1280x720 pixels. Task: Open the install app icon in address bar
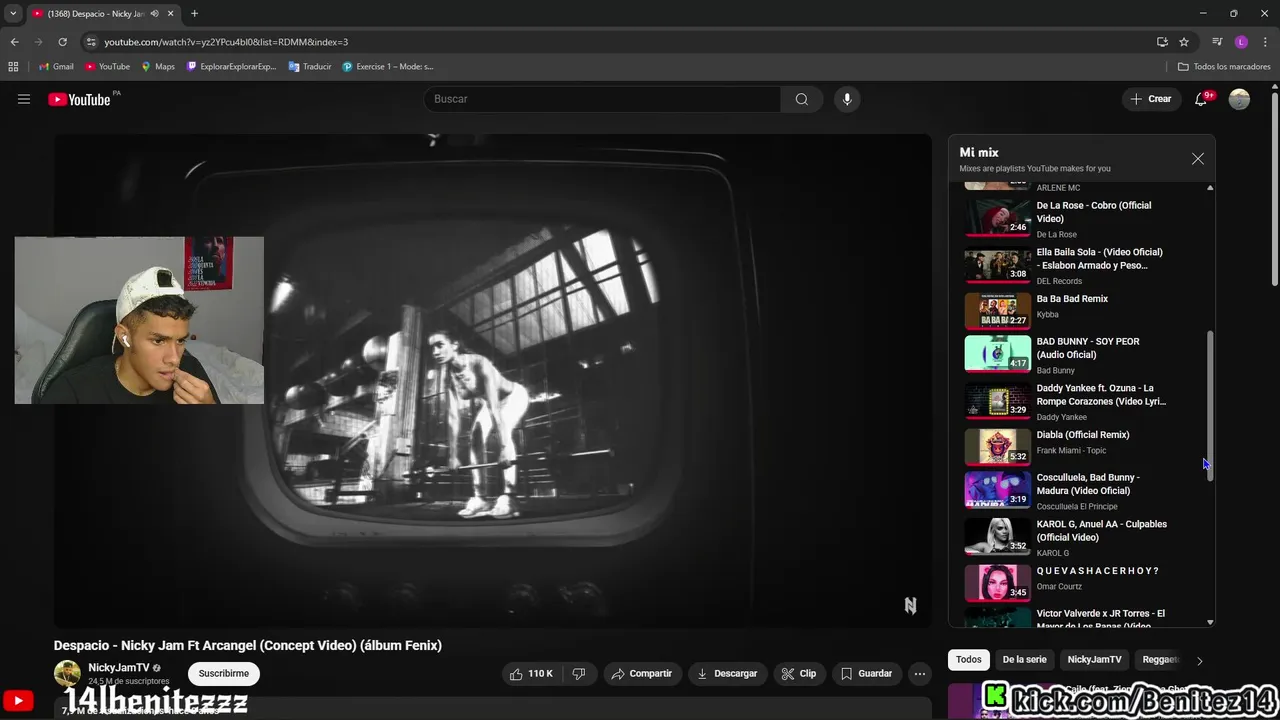[x=1162, y=42]
